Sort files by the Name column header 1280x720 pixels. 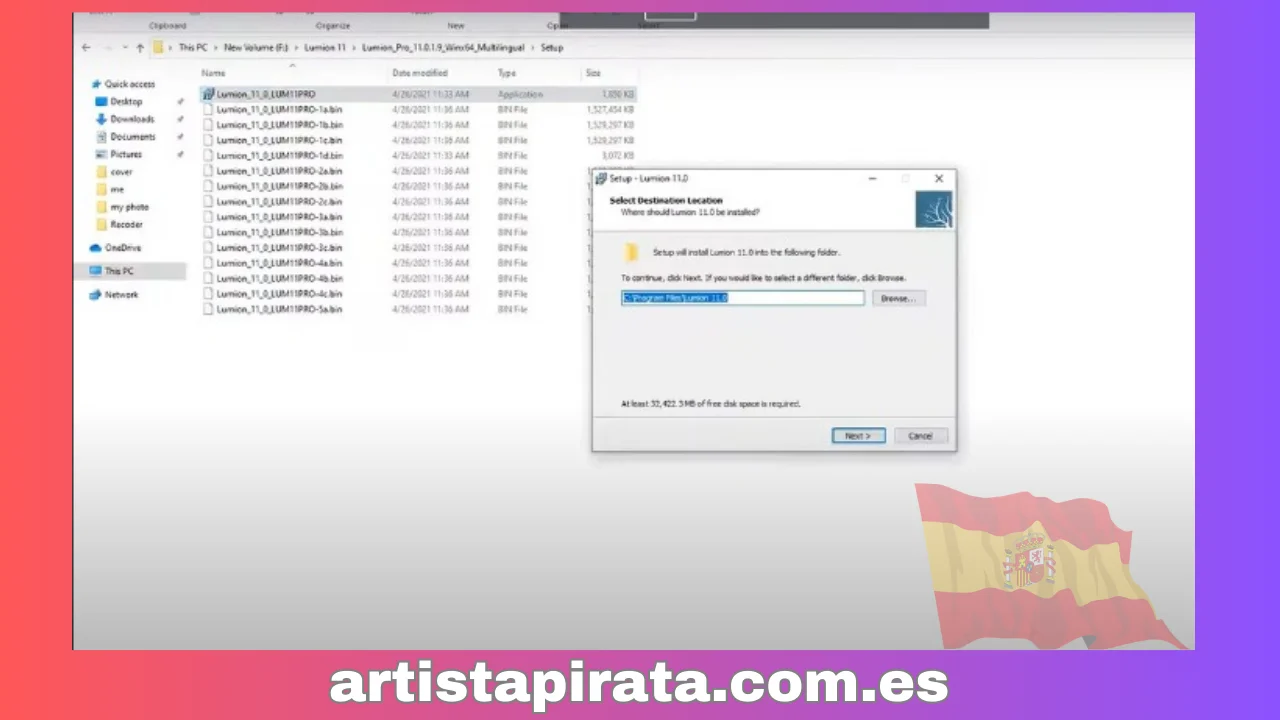212,73
